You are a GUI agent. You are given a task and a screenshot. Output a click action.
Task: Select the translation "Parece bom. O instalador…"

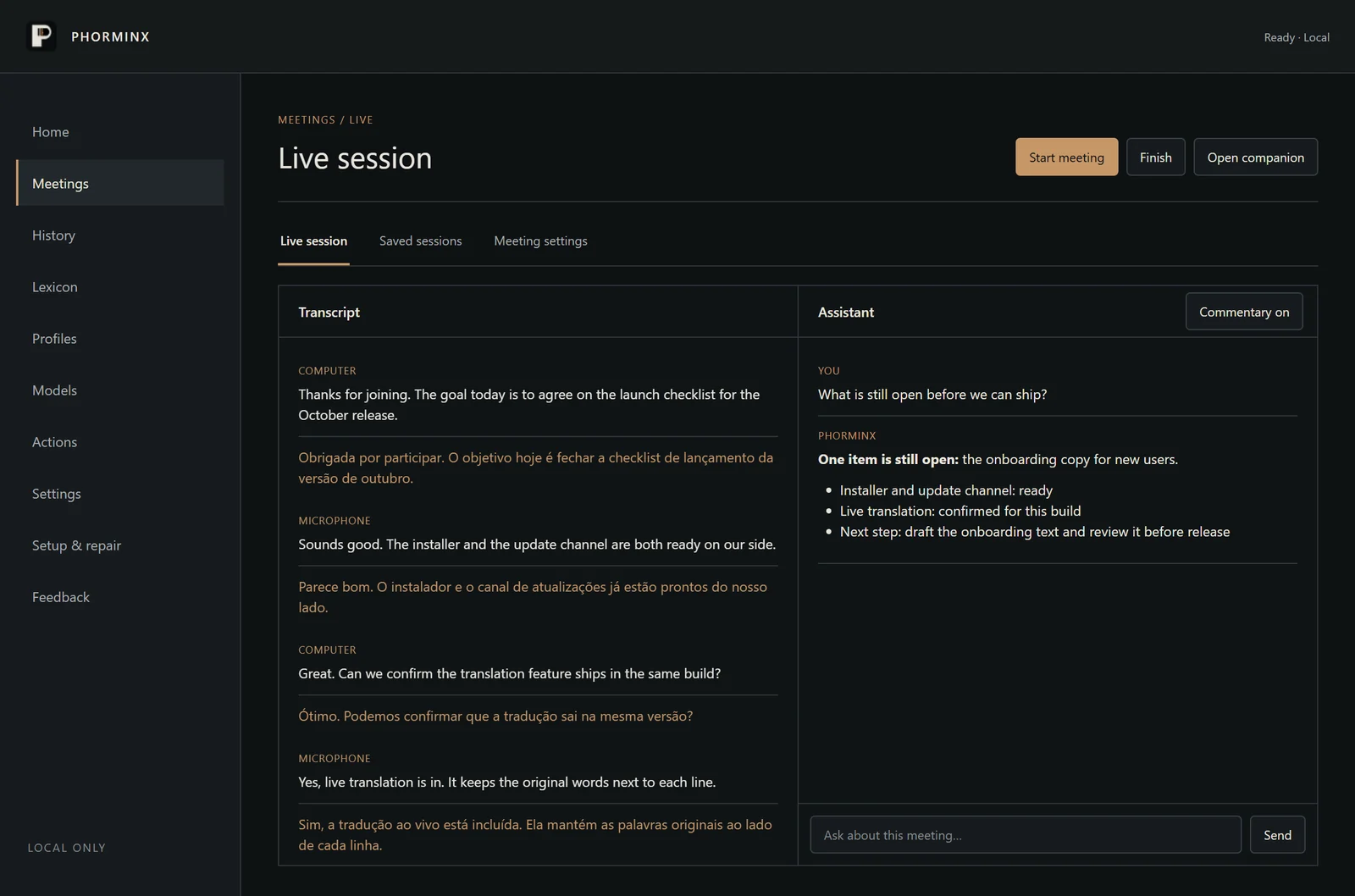pyautogui.click(x=533, y=597)
